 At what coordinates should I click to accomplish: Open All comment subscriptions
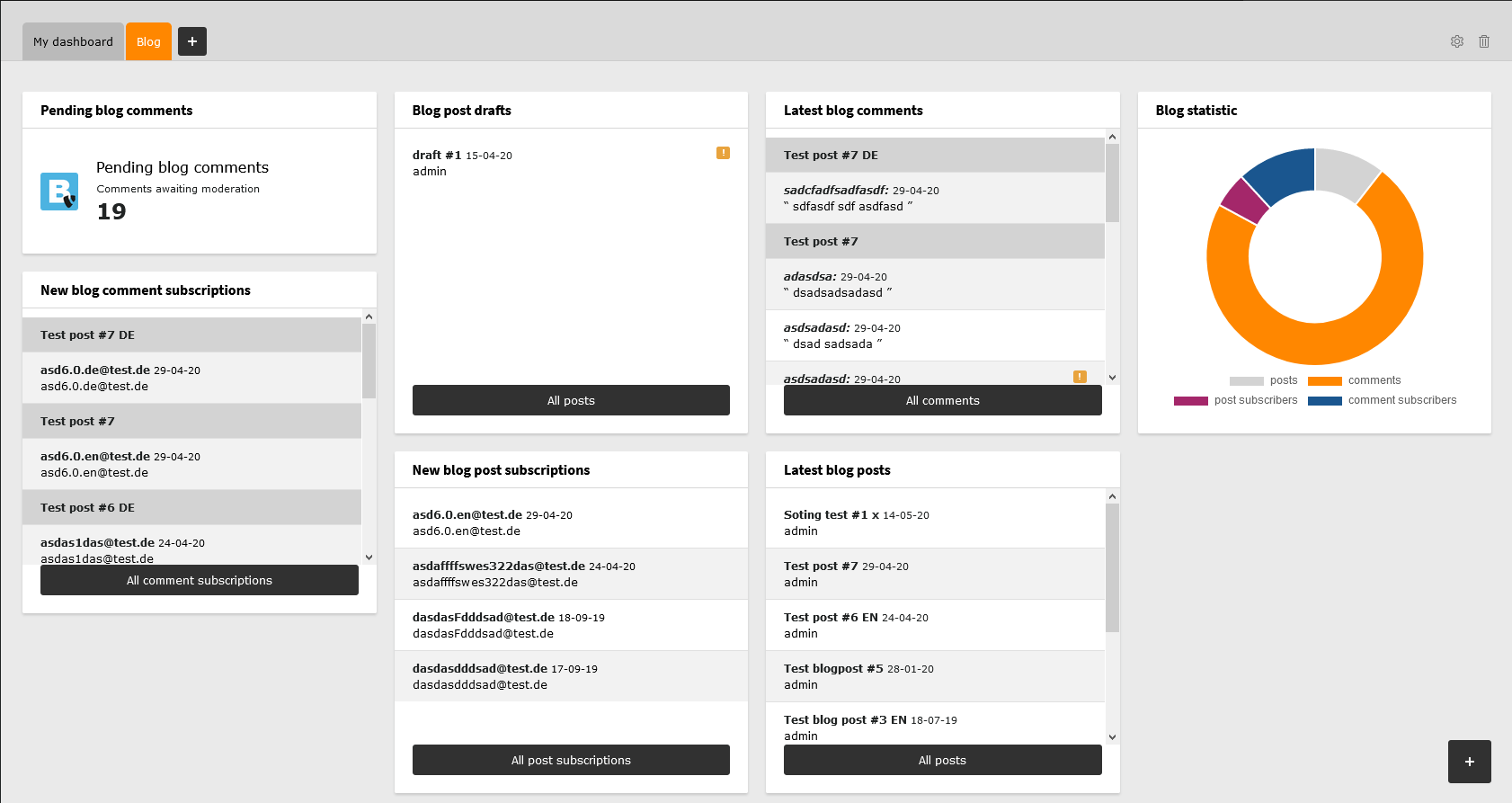tap(199, 580)
